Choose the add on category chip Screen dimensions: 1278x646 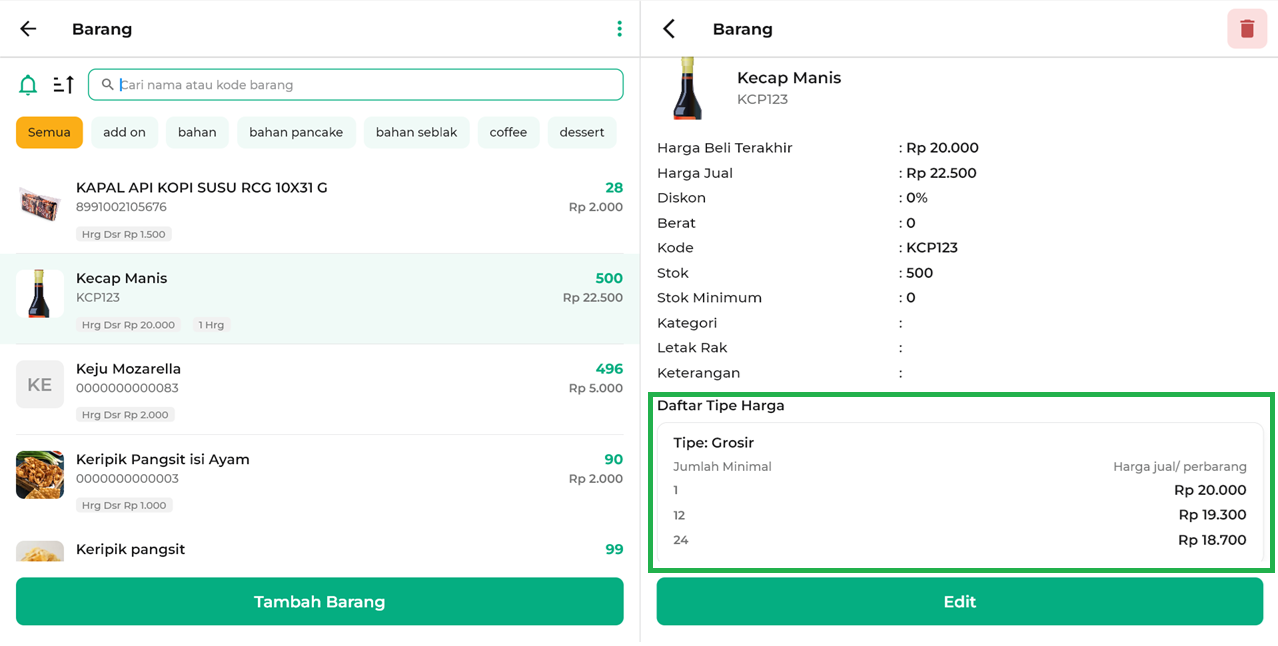click(x=124, y=132)
